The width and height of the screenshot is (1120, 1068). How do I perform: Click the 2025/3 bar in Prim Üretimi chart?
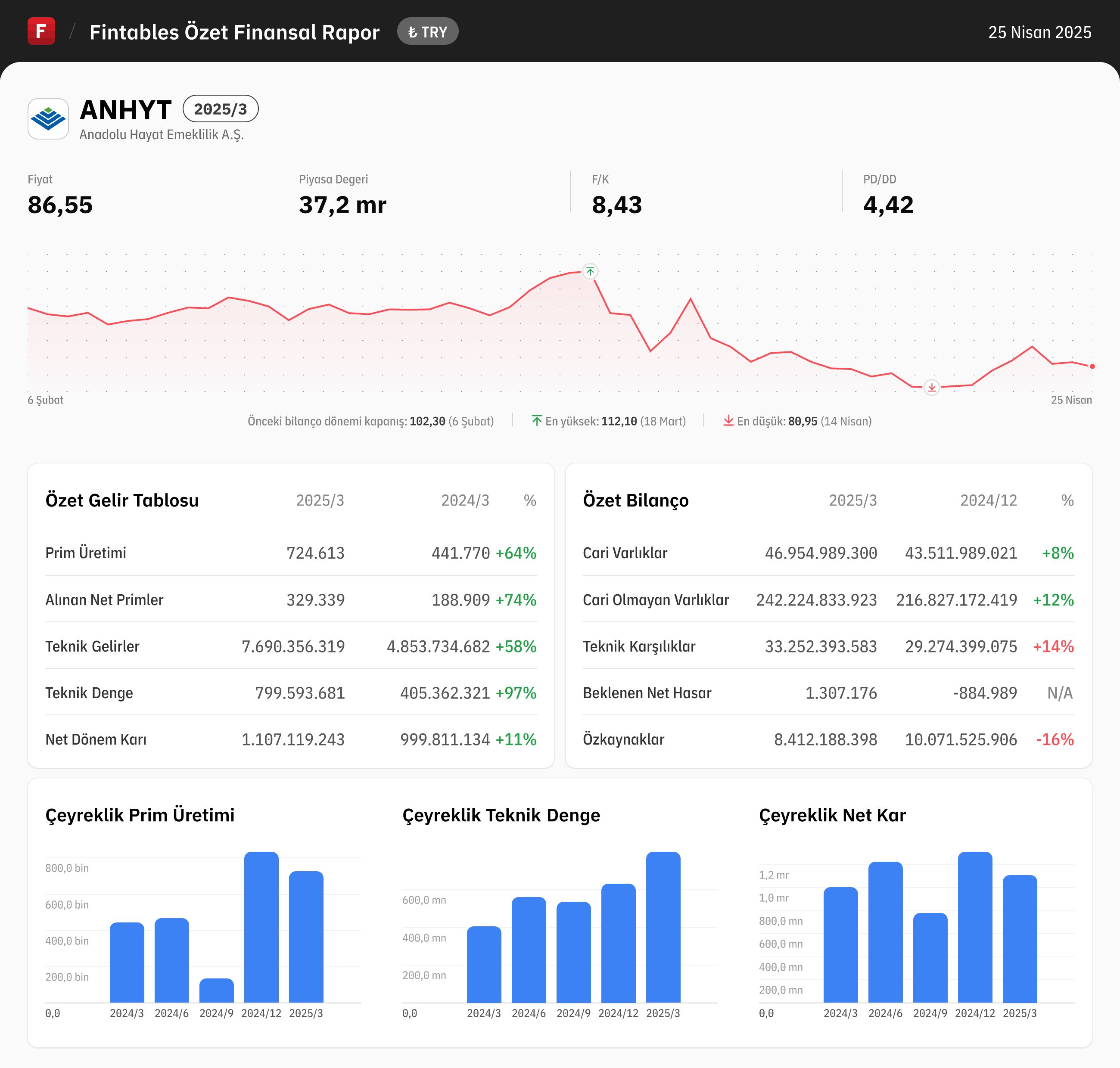coord(306,937)
